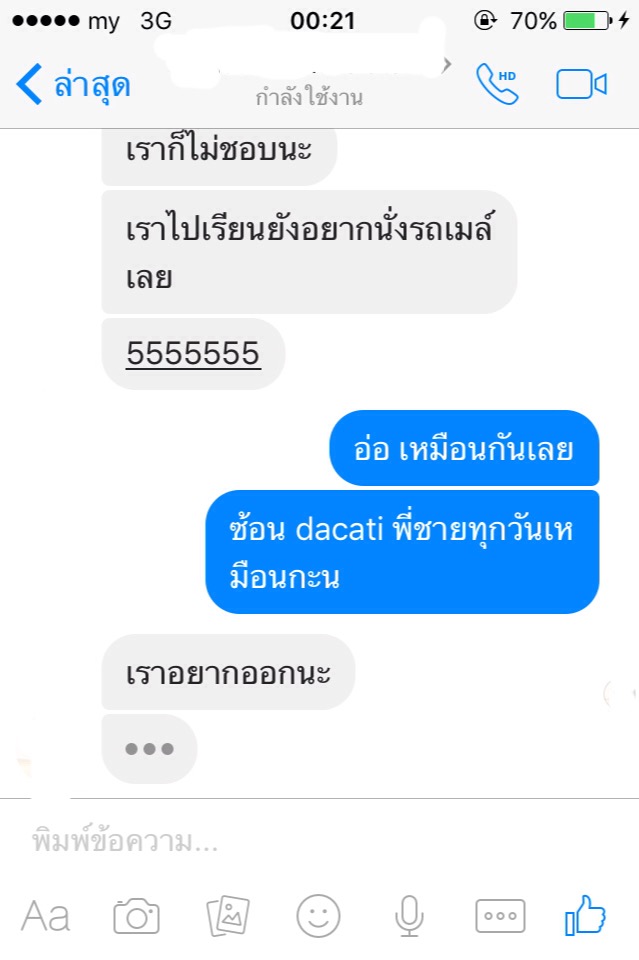Screen dimensions: 639x960
Task: Open the underlined 5555555 link
Action: 193,354
